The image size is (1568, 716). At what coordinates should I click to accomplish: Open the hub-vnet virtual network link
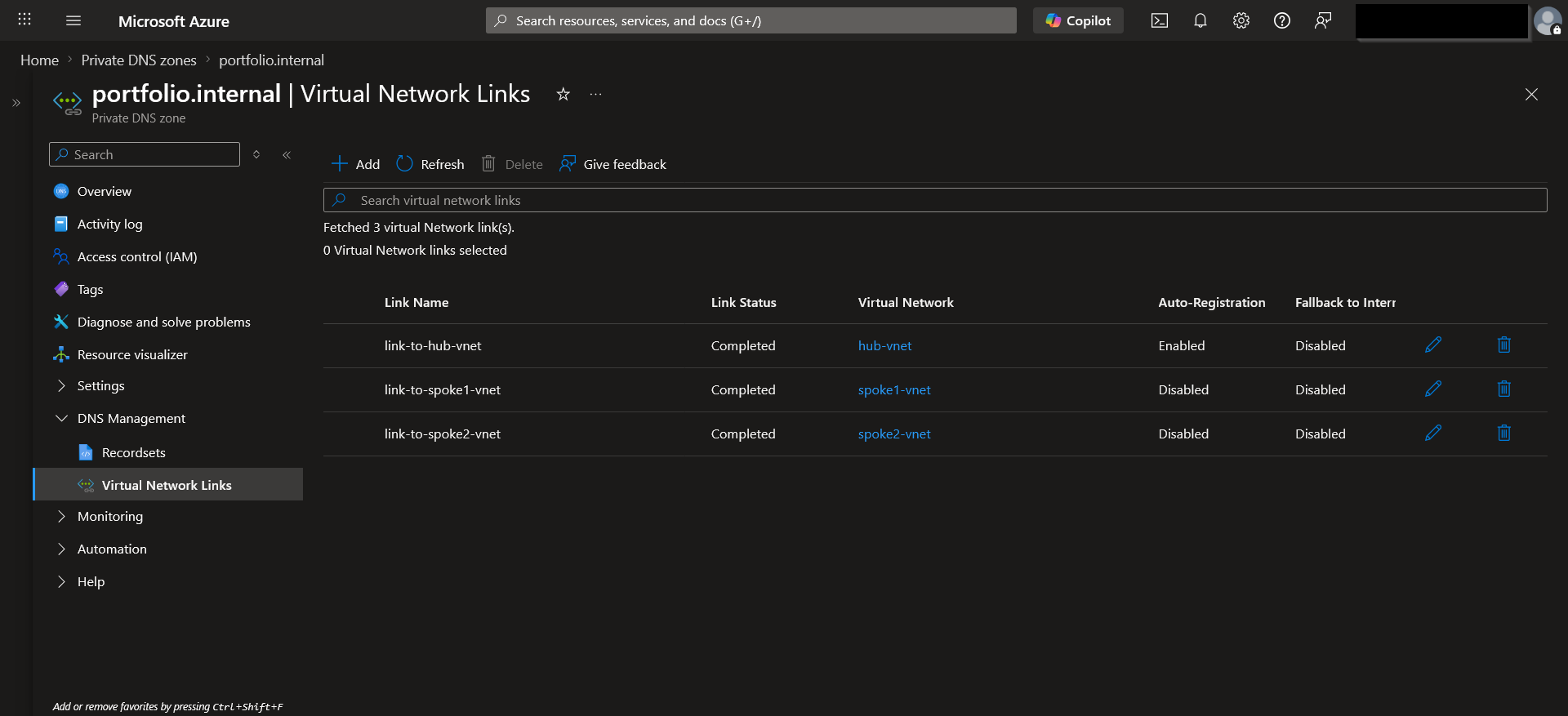(884, 345)
